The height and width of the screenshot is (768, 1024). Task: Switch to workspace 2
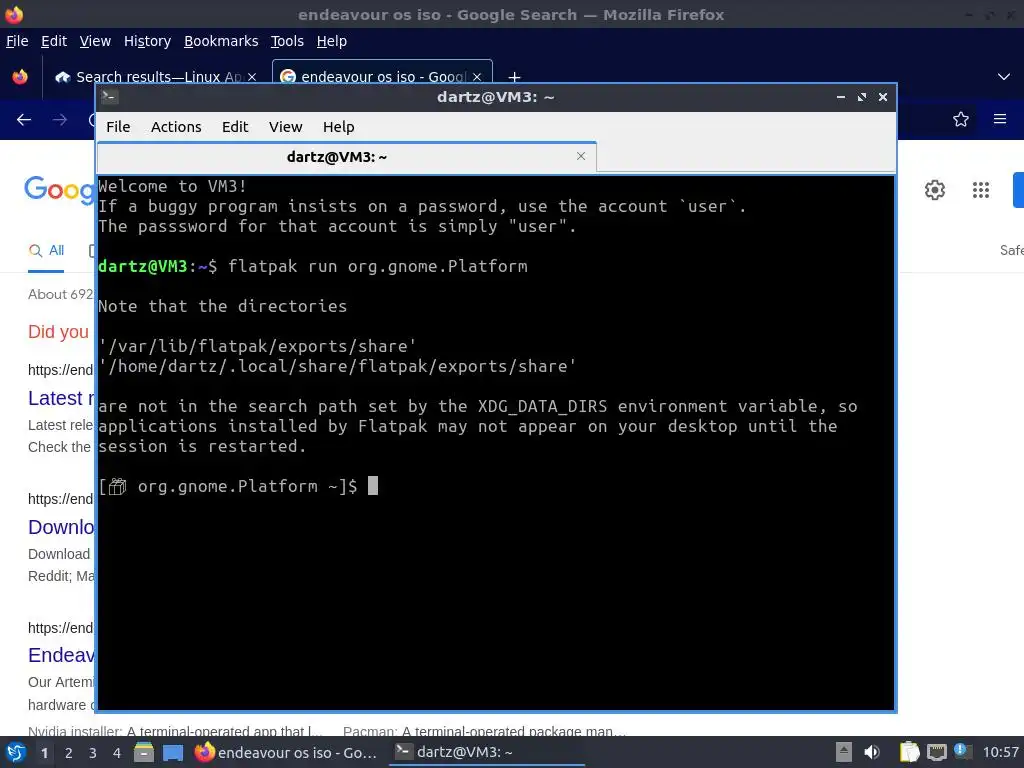pyautogui.click(x=69, y=753)
